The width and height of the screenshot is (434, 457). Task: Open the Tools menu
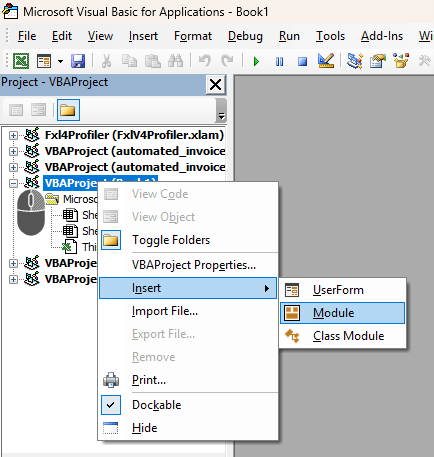[330, 36]
